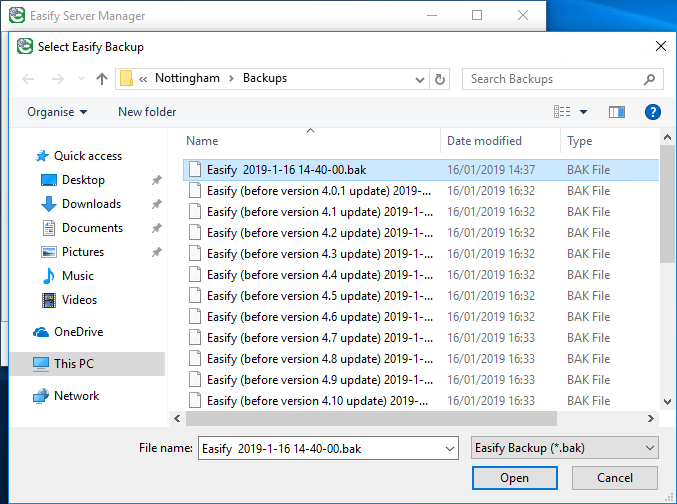
Task: Select the OneDrive cloud icon
Action: click(x=41, y=332)
